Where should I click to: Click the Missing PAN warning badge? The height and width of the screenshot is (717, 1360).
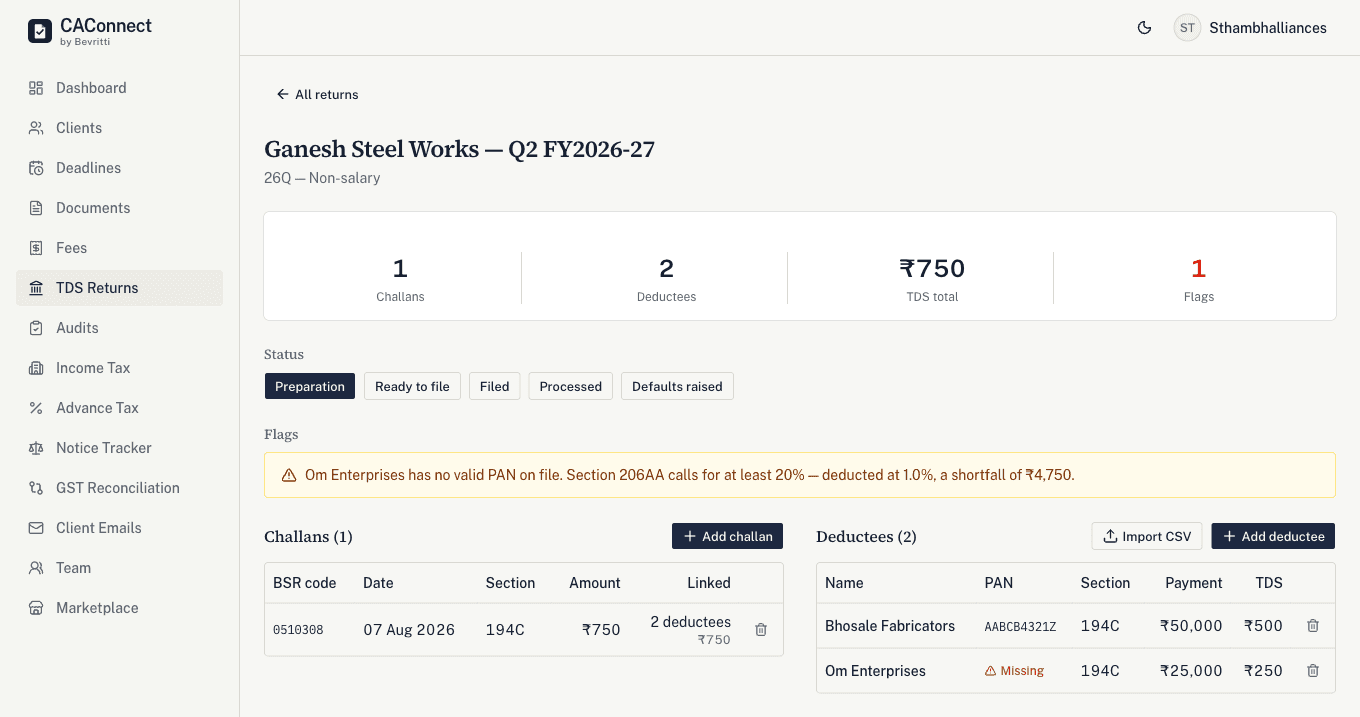(1014, 671)
